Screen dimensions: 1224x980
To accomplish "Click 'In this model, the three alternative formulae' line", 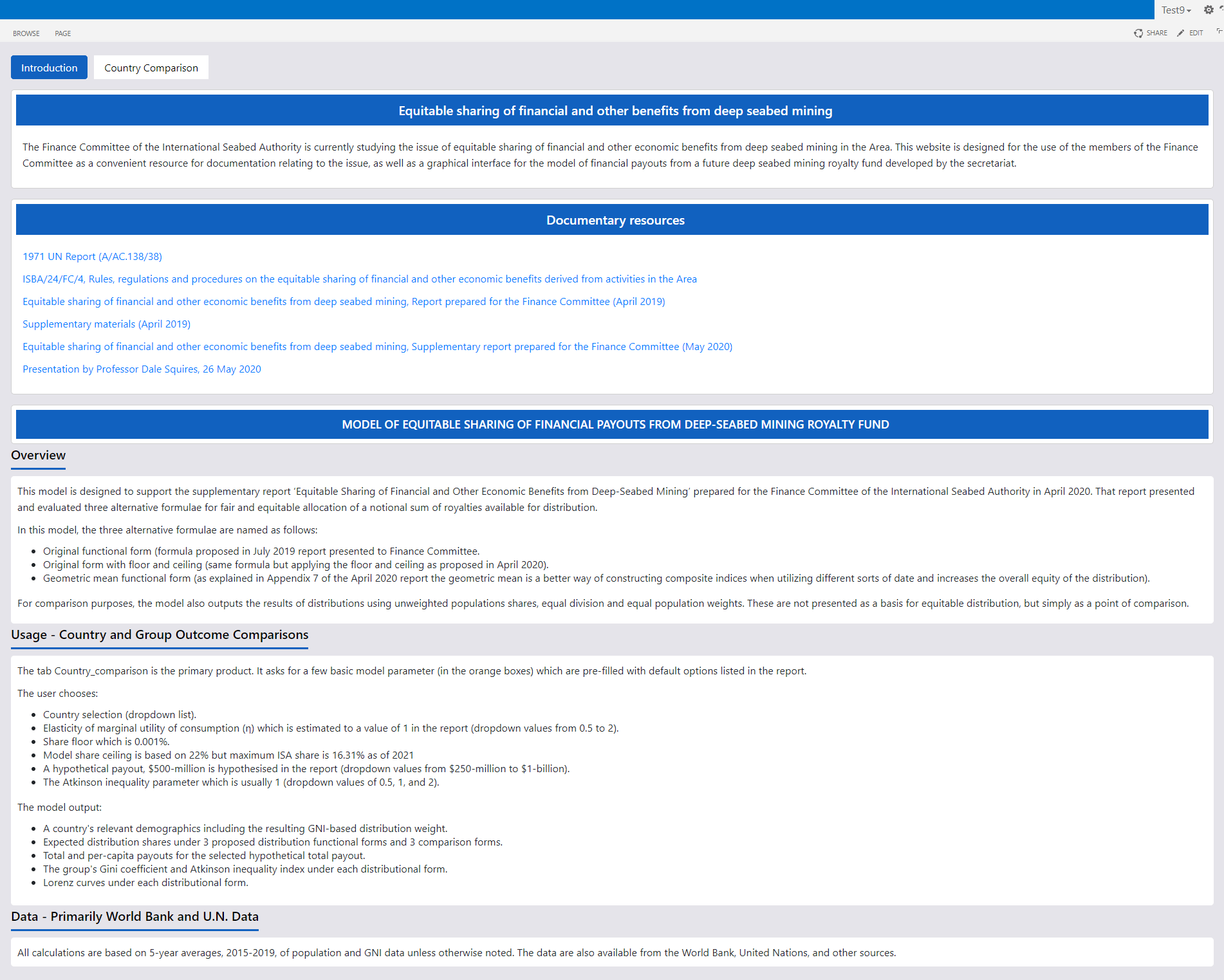I will [x=167, y=530].
